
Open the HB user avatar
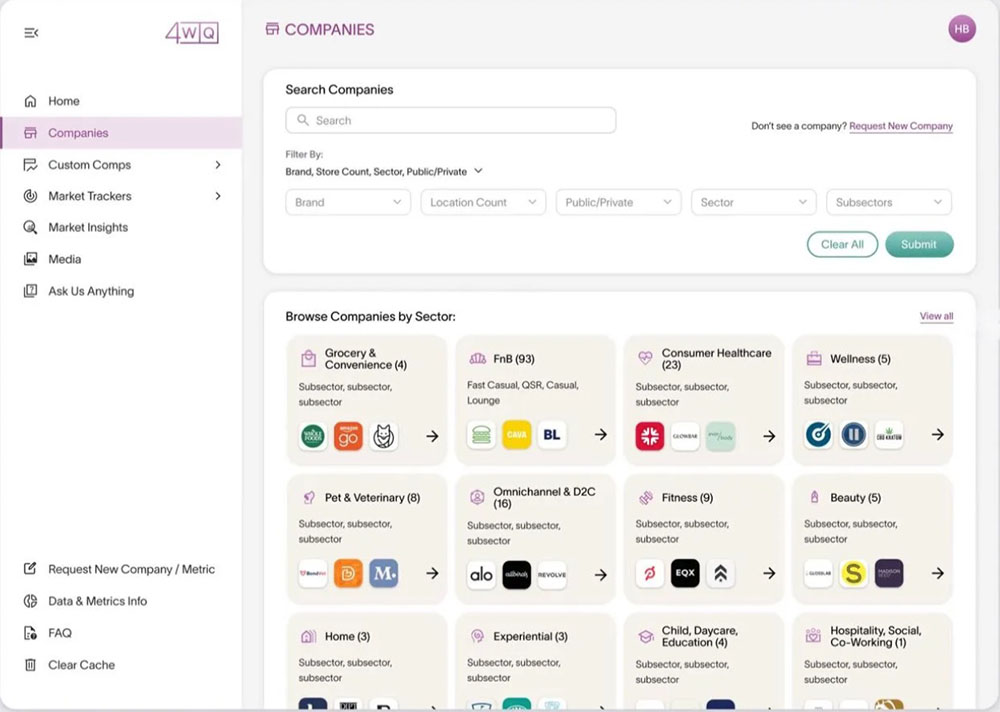pos(962,29)
